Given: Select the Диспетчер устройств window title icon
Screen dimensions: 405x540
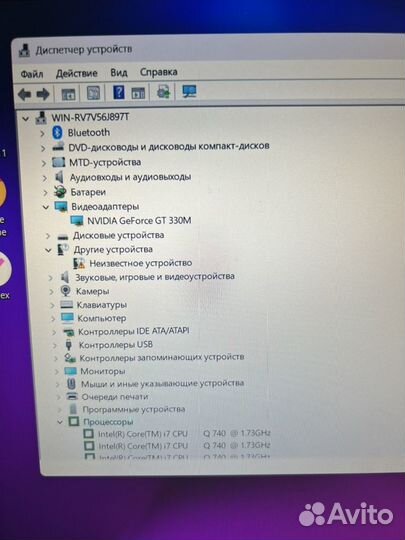Looking at the screenshot, I should click(x=24, y=50).
